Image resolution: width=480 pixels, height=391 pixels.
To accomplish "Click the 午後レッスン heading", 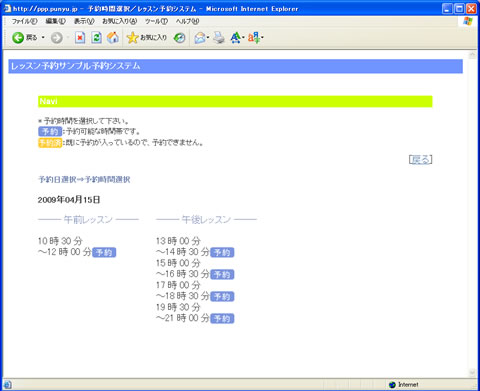I will (x=206, y=219).
